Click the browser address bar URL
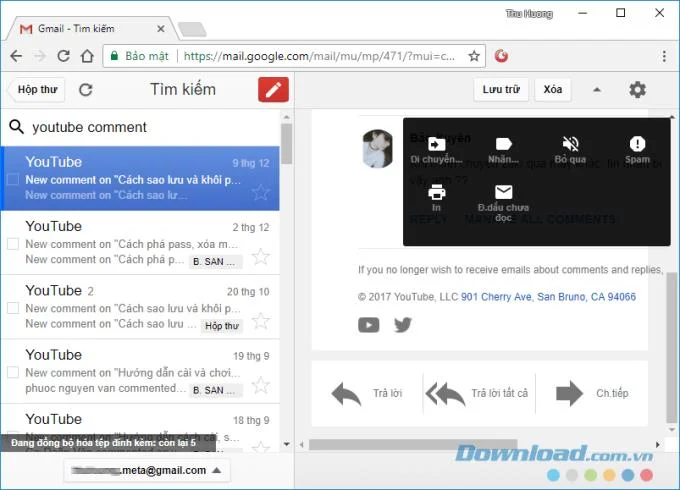Image resolution: width=680 pixels, height=490 pixels. tap(319, 56)
